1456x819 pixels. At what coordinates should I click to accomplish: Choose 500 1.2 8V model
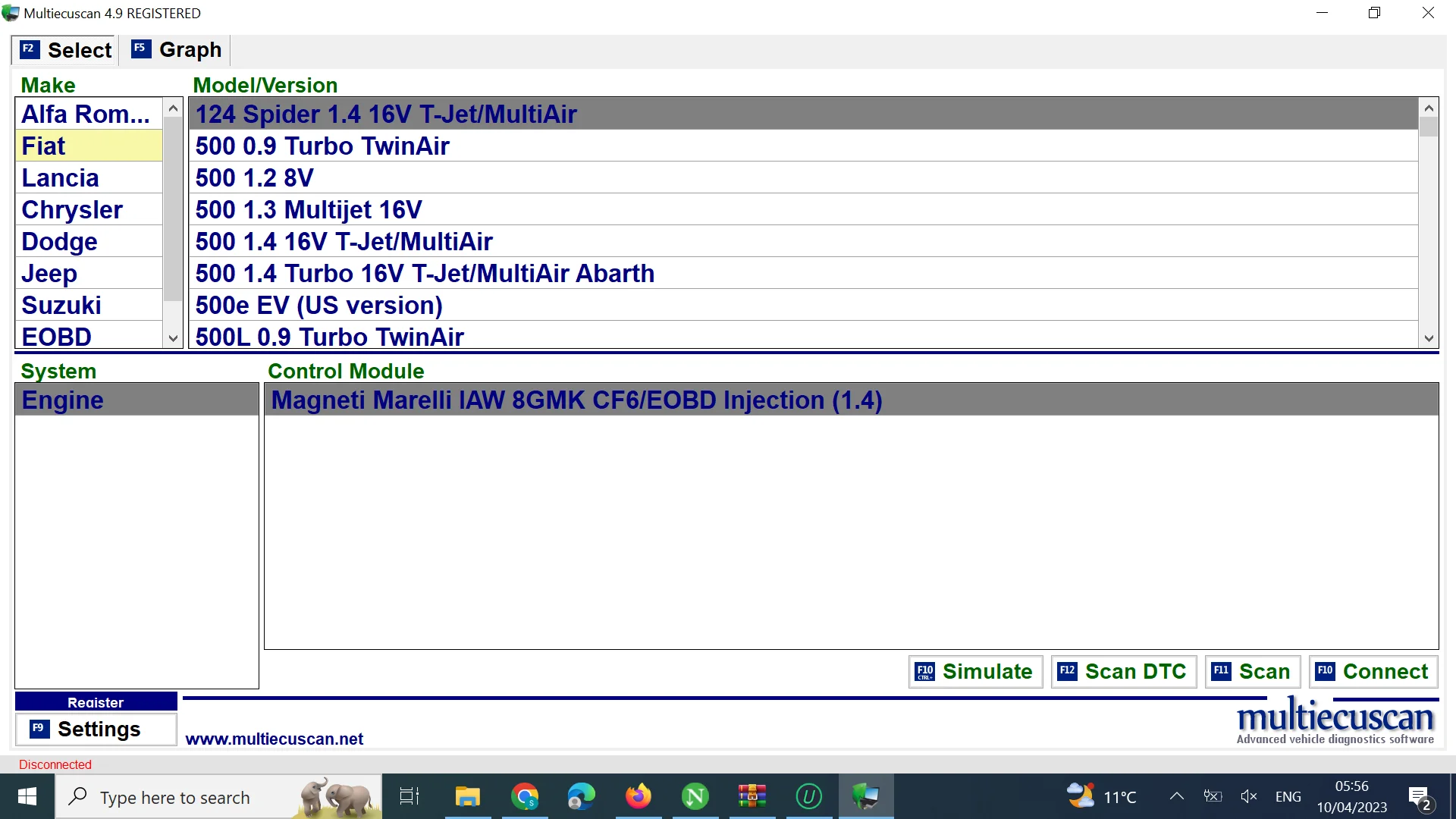803,177
